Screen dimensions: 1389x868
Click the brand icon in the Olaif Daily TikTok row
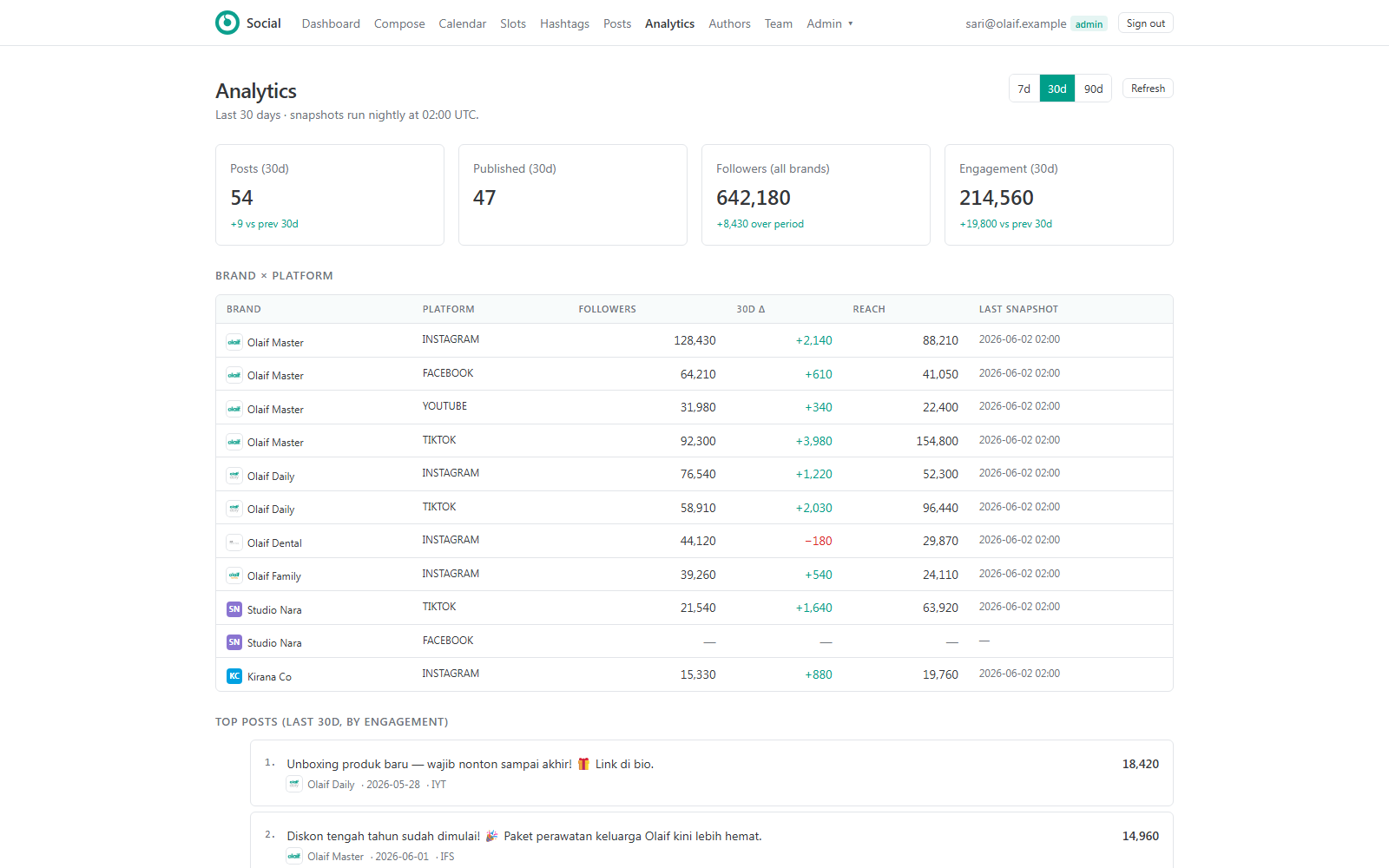click(234, 509)
